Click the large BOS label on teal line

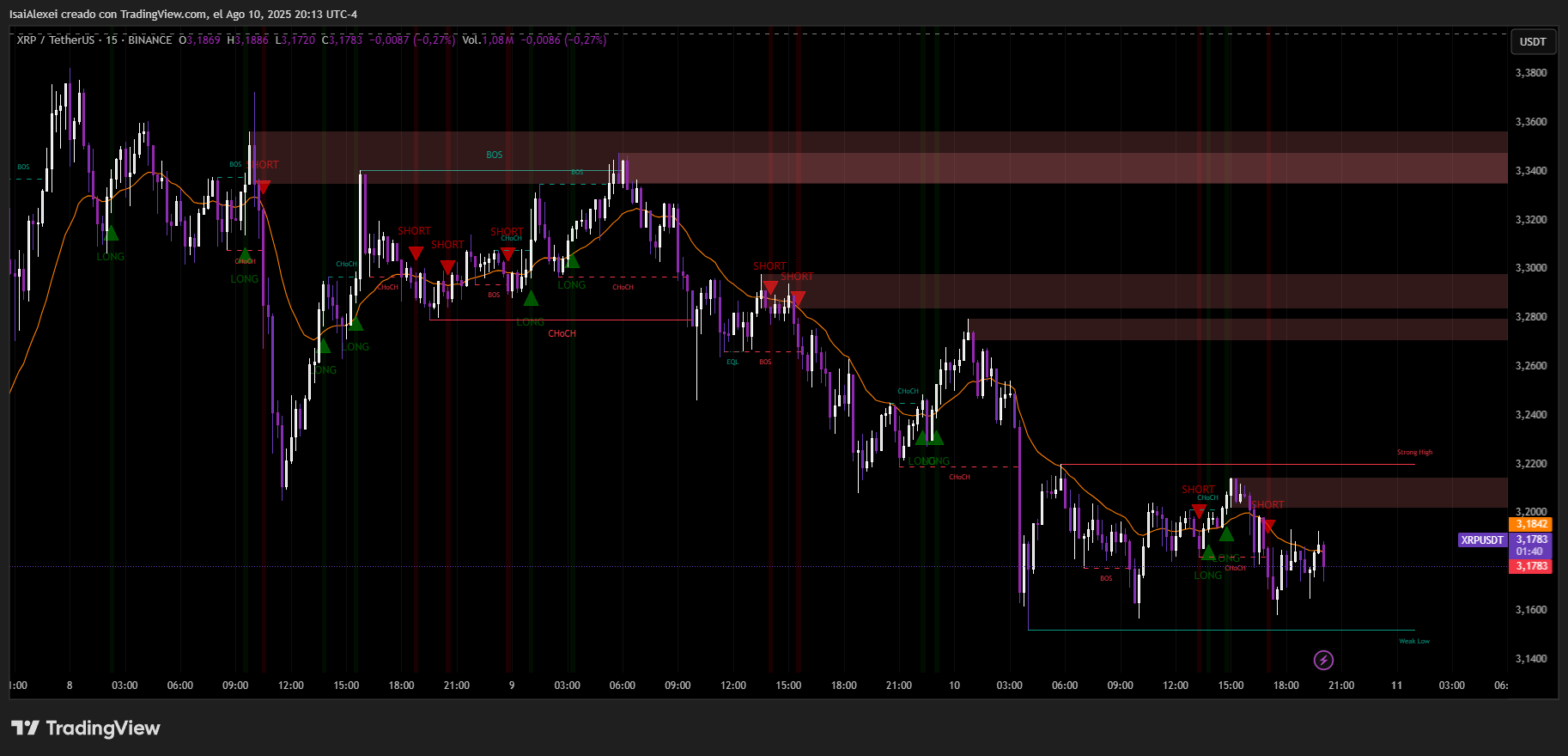tap(494, 155)
